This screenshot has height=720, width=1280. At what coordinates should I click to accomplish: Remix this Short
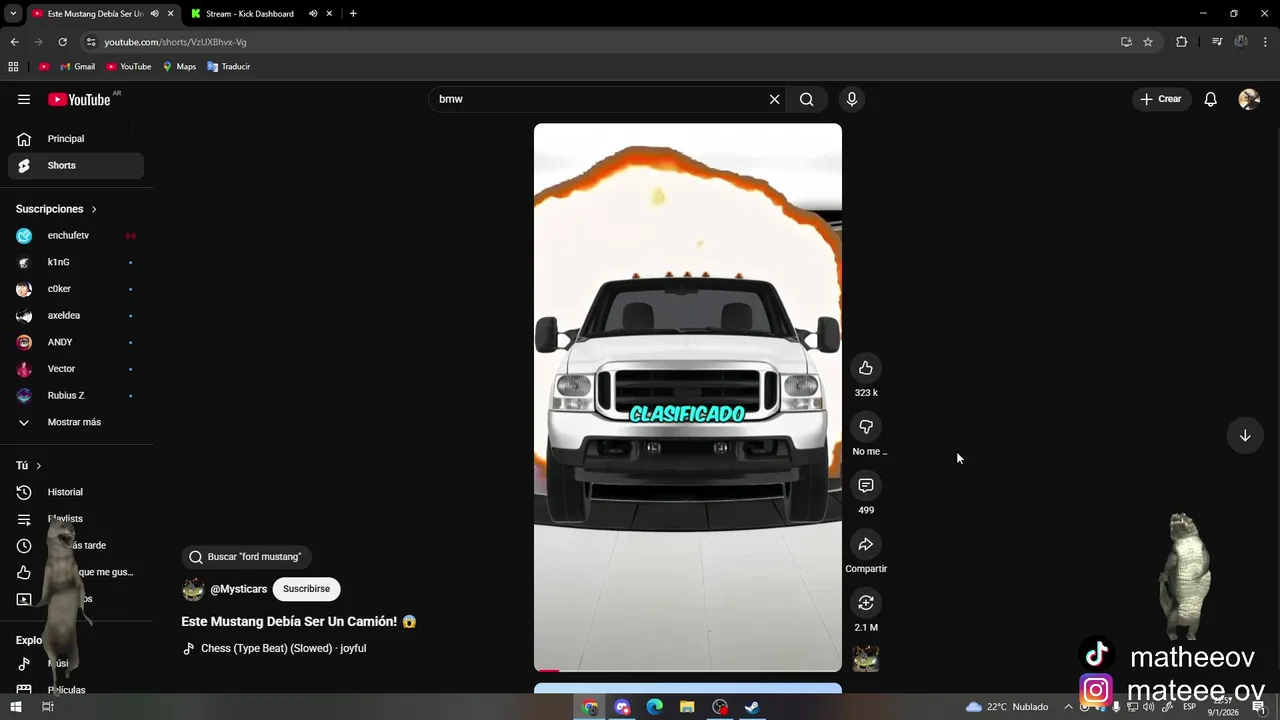coord(866,603)
